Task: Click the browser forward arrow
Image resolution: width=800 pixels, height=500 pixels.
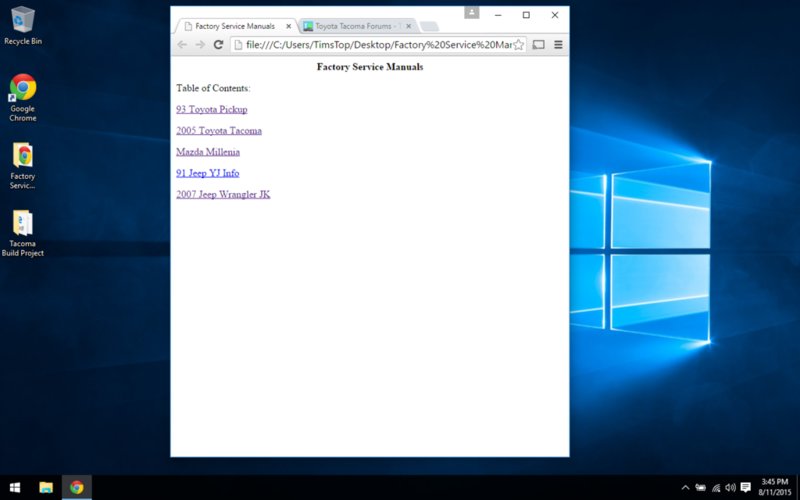Action: pyautogui.click(x=200, y=45)
